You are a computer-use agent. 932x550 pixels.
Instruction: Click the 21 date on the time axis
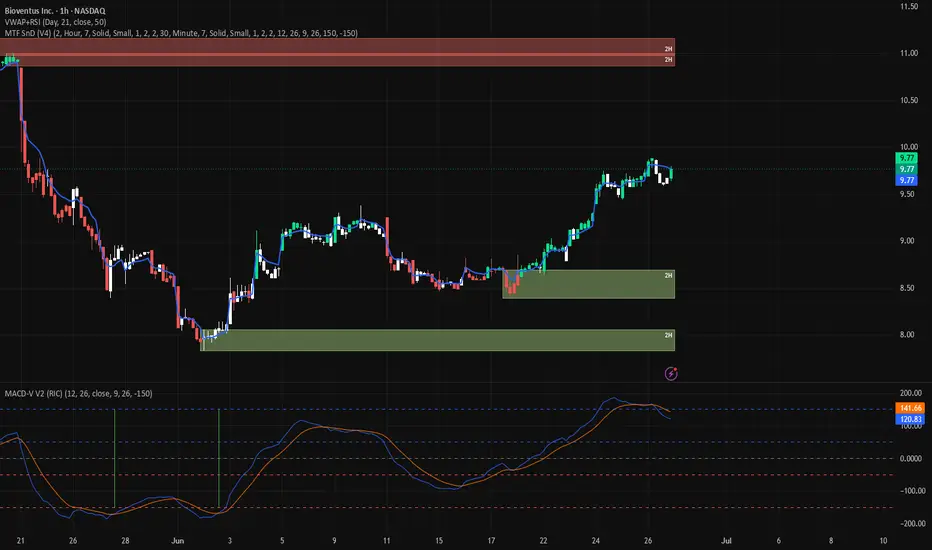click(21, 540)
